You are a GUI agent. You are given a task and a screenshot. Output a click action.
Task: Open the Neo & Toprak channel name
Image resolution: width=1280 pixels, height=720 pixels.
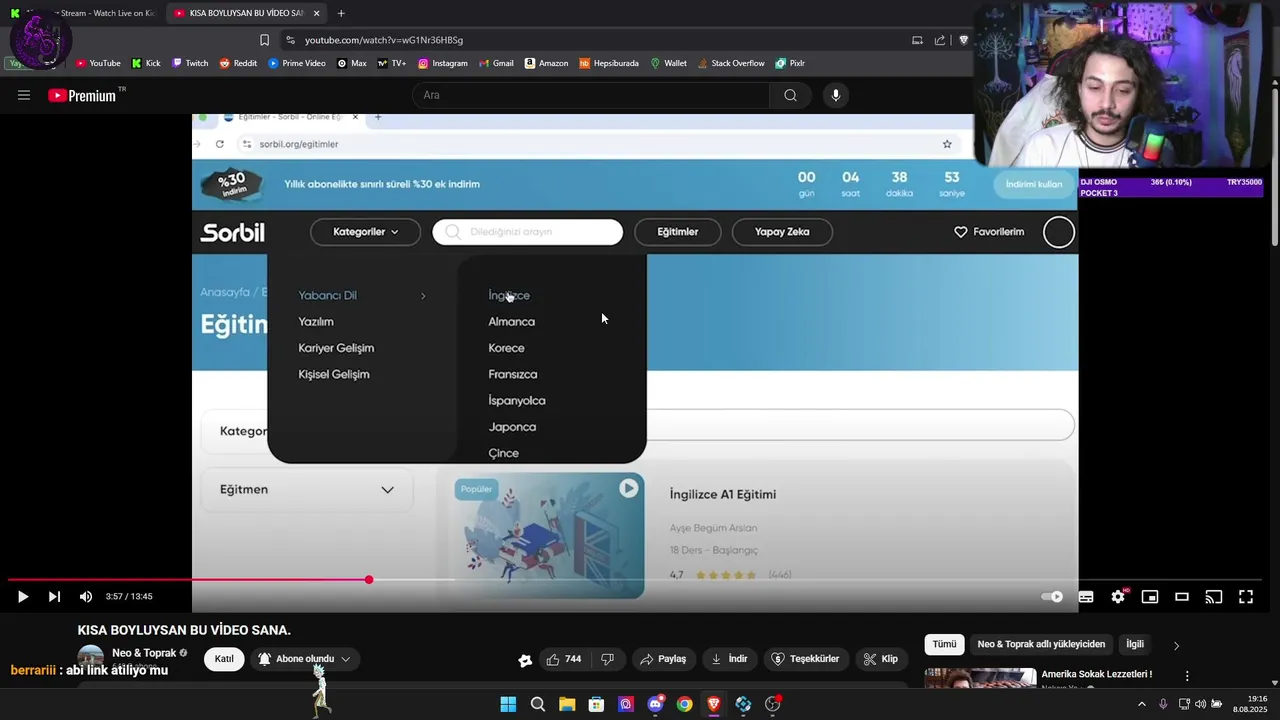(144, 653)
